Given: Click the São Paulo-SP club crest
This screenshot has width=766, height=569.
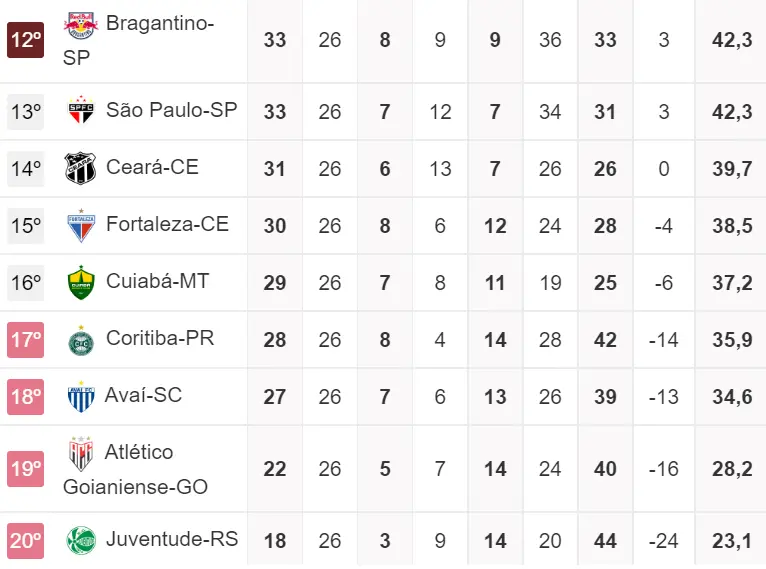Looking at the screenshot, I should click(80, 111).
